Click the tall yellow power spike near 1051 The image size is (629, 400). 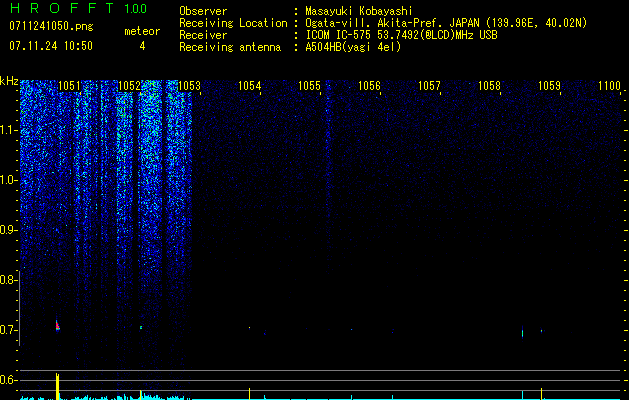(x=57, y=386)
